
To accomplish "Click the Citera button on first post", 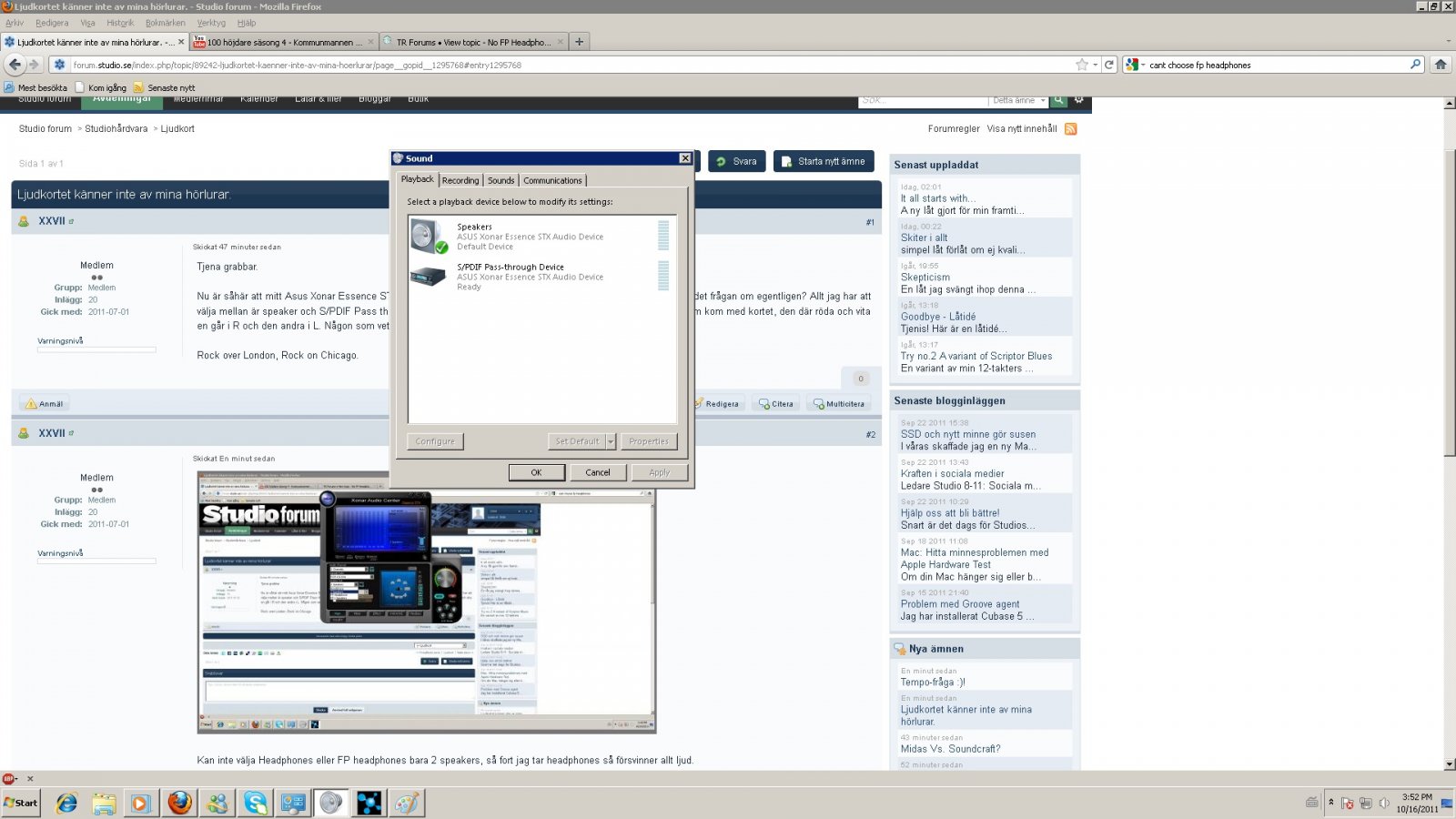I will point(776,403).
